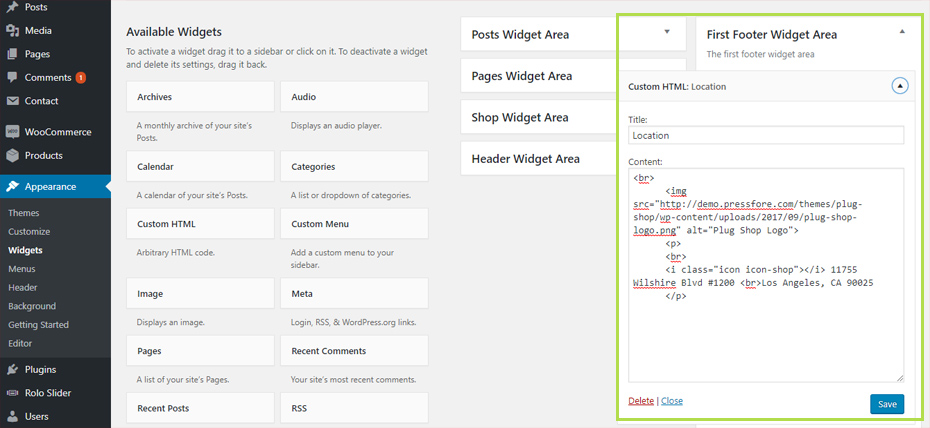
Task: Click the Close link in widget
Action: click(672, 401)
